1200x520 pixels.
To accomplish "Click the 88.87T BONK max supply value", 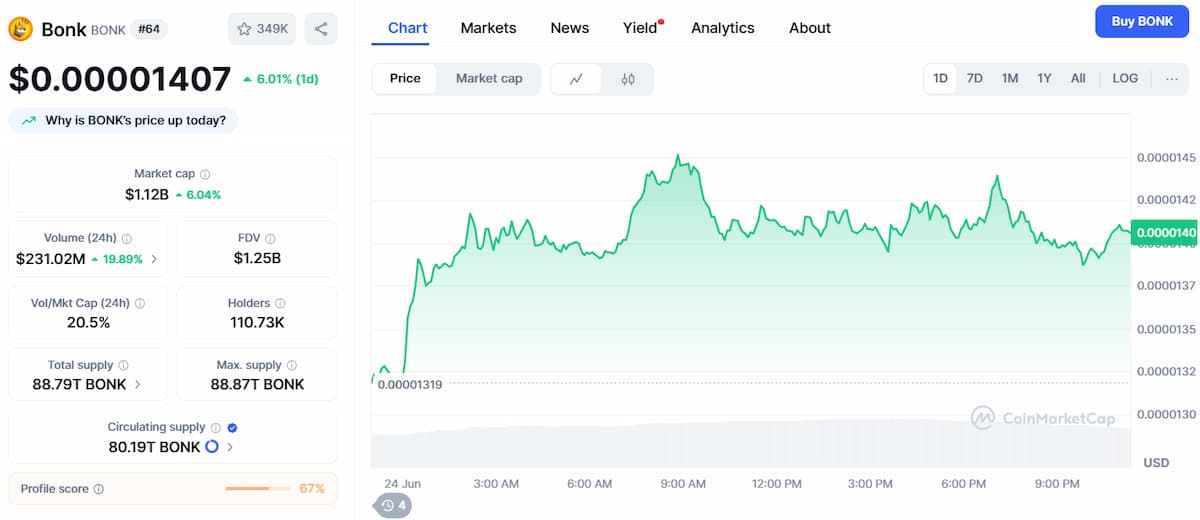I will coord(257,385).
